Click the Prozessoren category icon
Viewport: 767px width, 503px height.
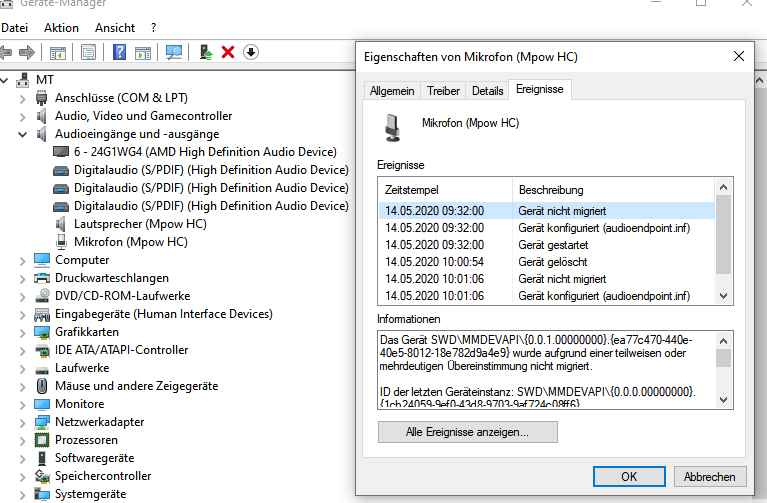[42, 440]
